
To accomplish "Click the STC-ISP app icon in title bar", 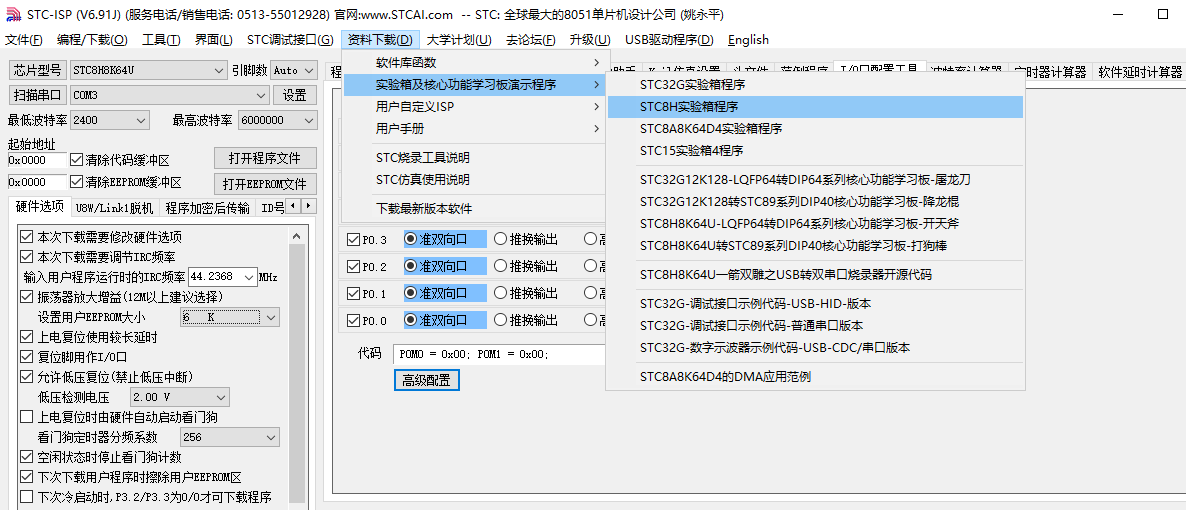I will coord(14,14).
